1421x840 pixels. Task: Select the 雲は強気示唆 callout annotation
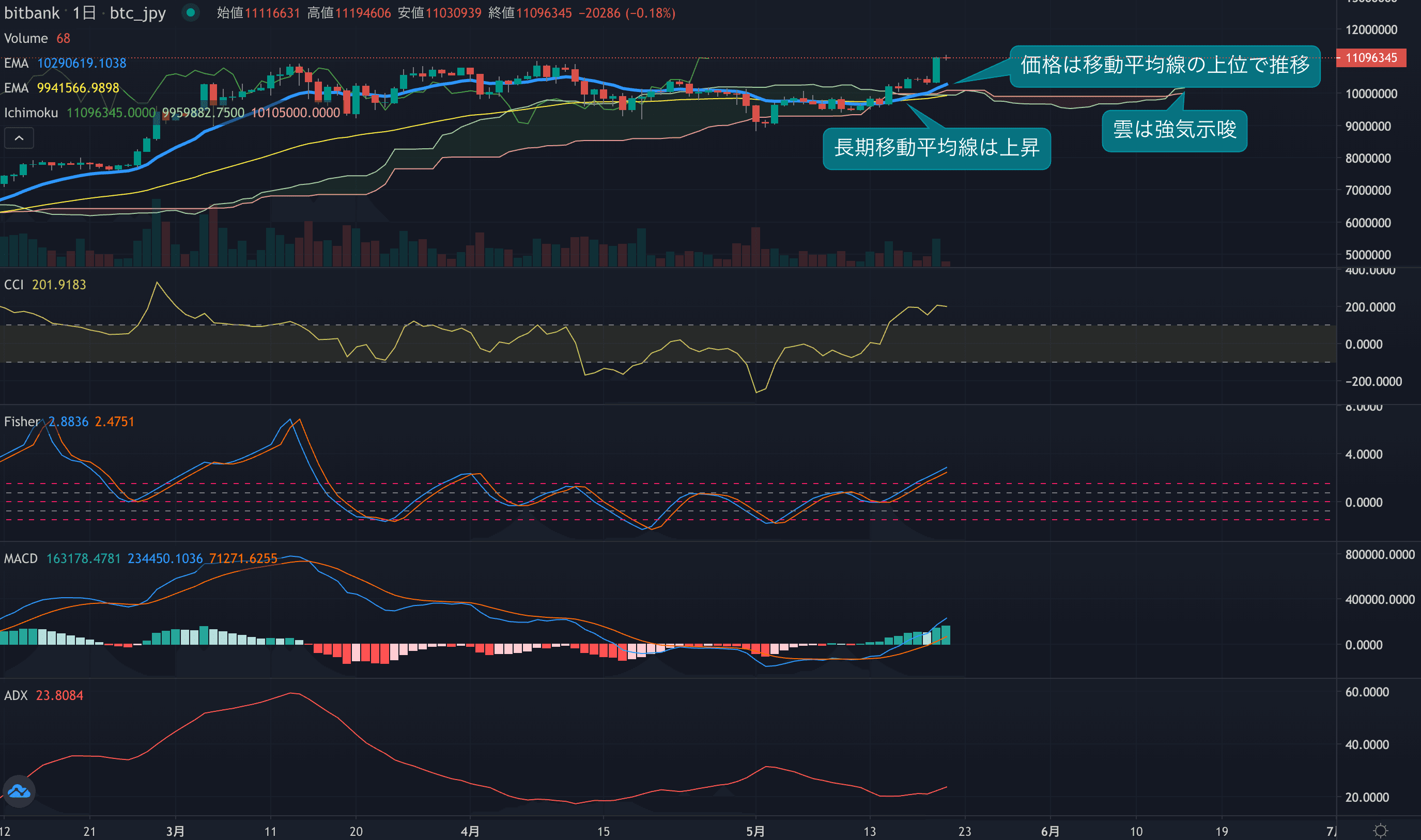pyautogui.click(x=1174, y=130)
